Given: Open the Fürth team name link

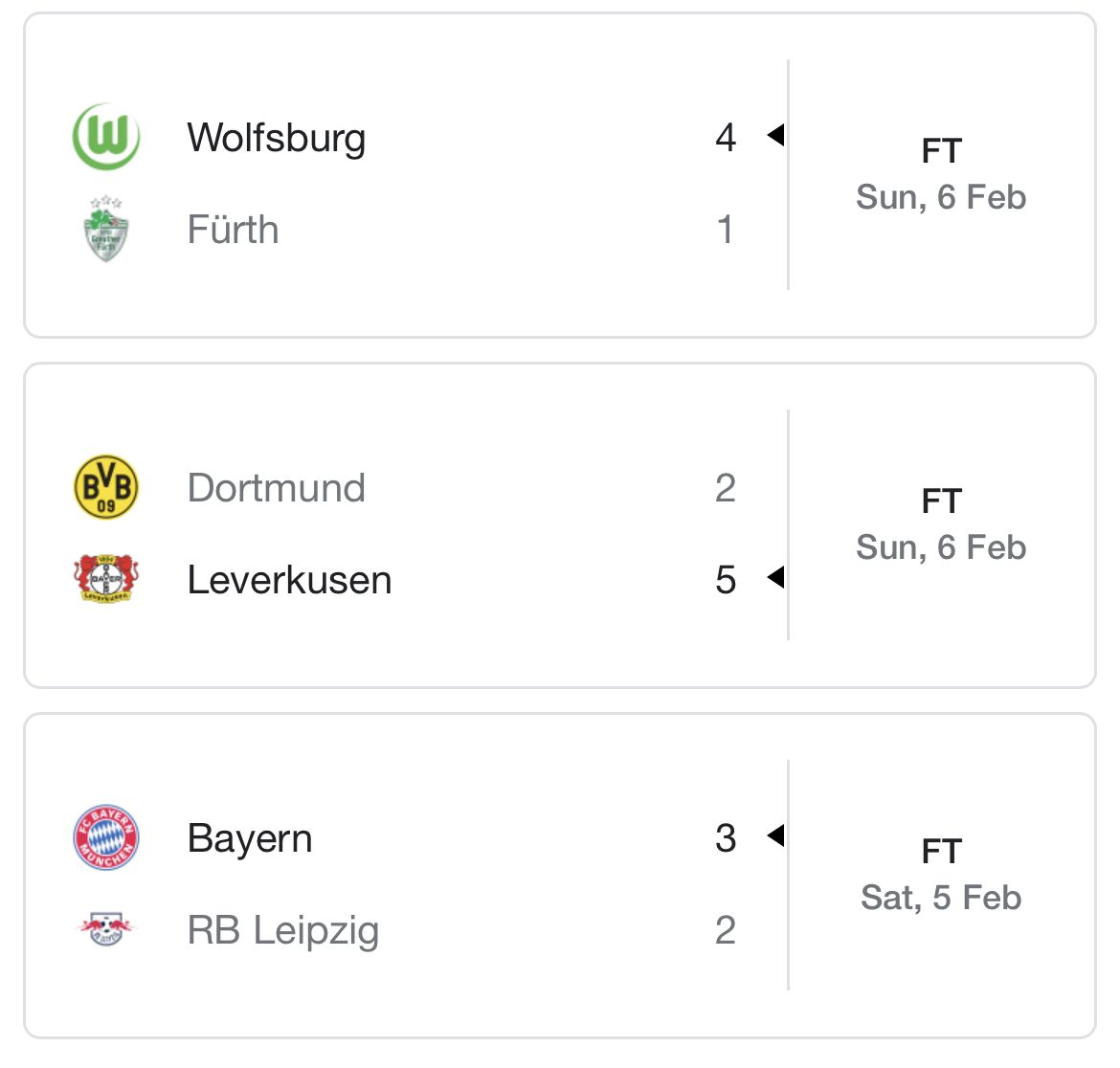Looking at the screenshot, I should click(233, 230).
